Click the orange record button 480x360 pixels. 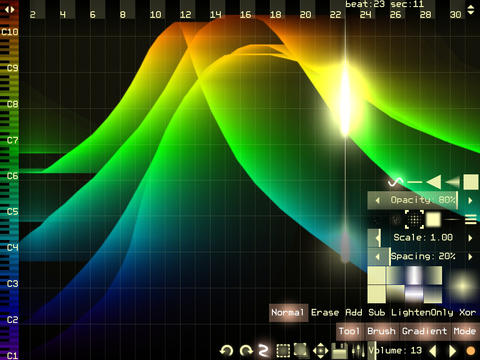coord(471,351)
